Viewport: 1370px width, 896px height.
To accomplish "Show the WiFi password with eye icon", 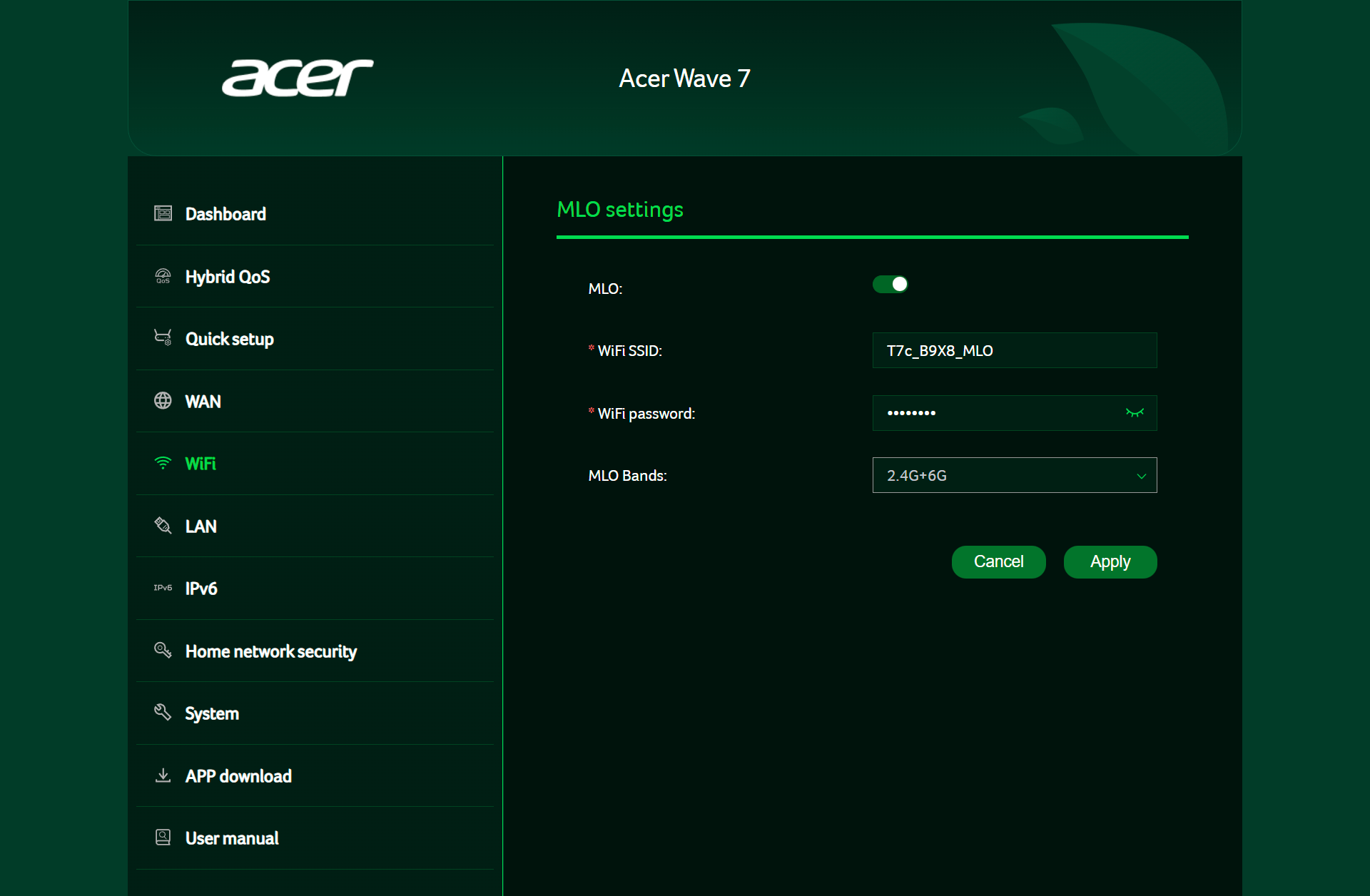I will click(x=1135, y=413).
